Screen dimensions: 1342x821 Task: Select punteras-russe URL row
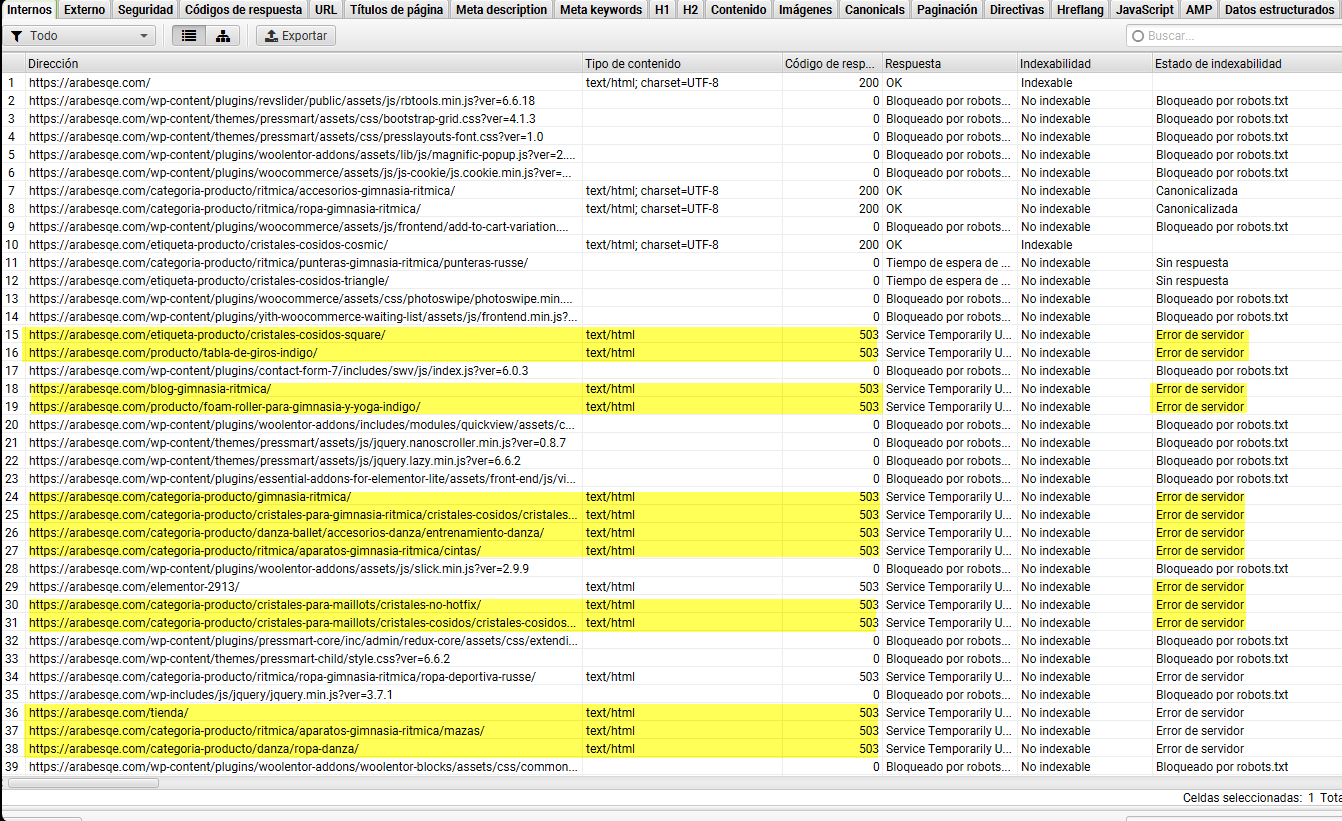pyautogui.click(x=278, y=263)
